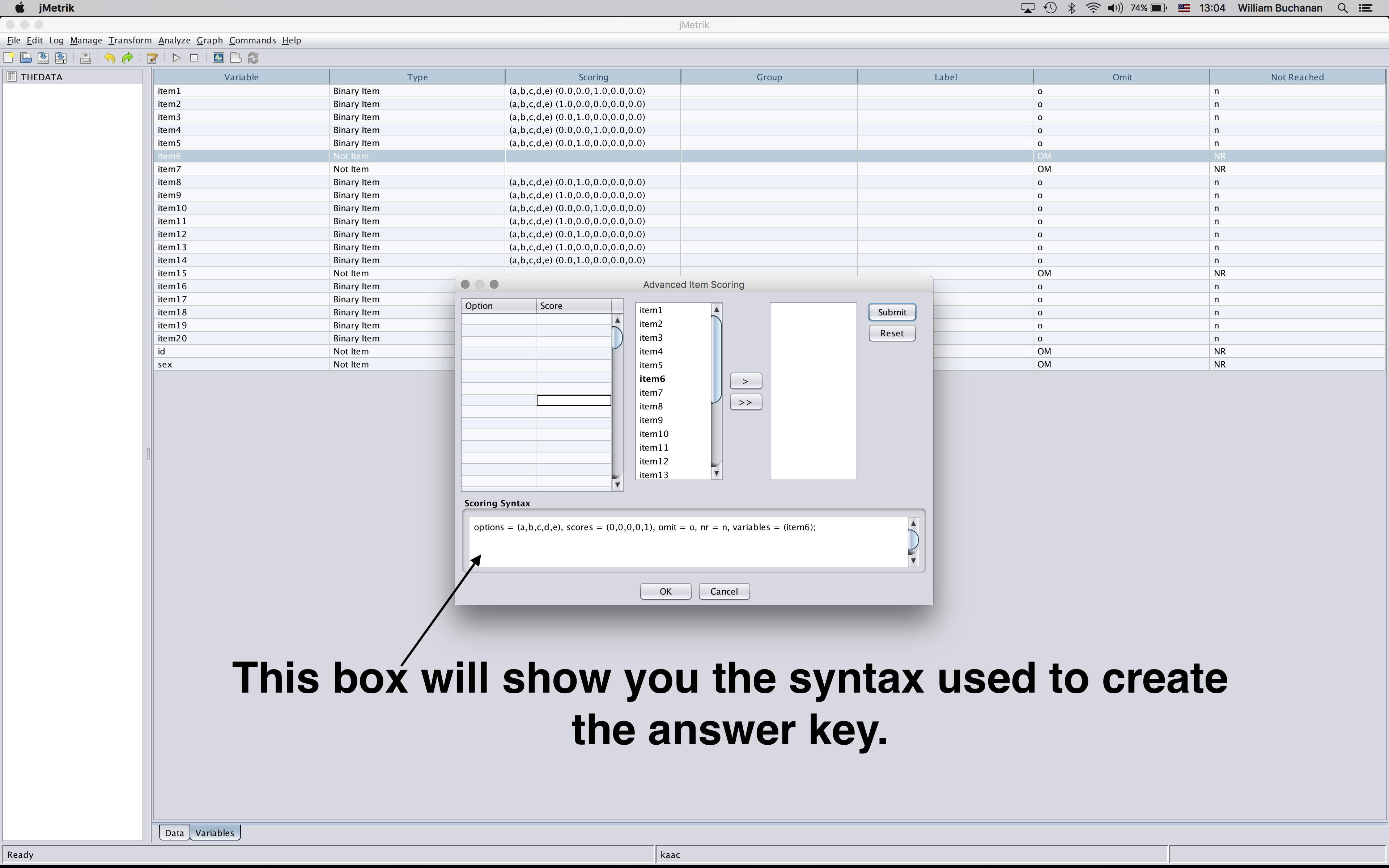Select item13 in the dialog item list
The height and width of the screenshot is (868, 1389).
[673, 475]
